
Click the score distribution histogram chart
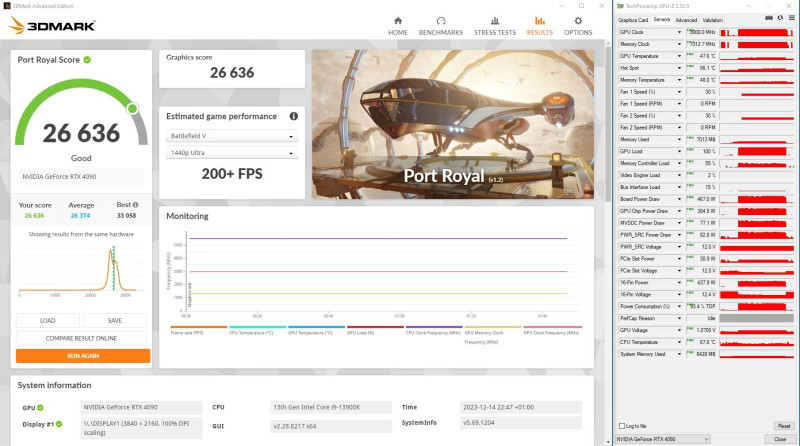pos(81,270)
